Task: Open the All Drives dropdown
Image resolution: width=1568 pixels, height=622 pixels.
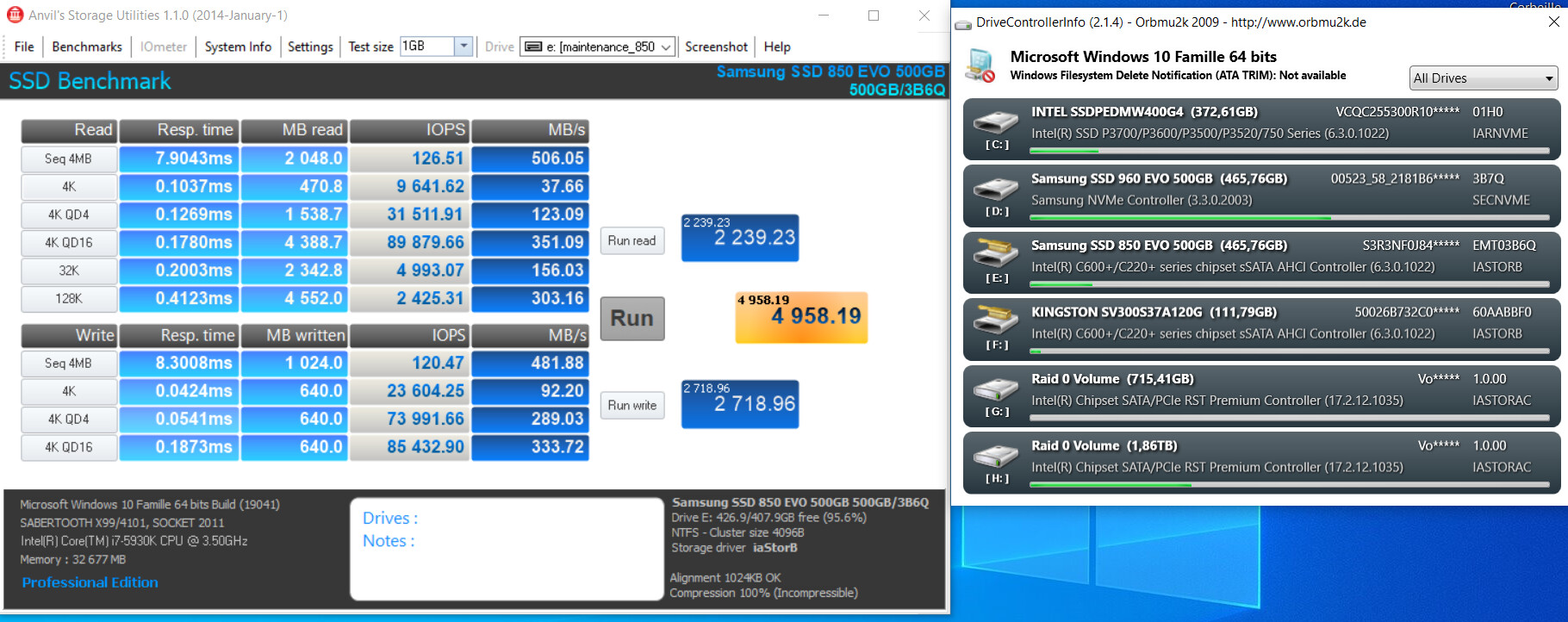Action: [1484, 78]
